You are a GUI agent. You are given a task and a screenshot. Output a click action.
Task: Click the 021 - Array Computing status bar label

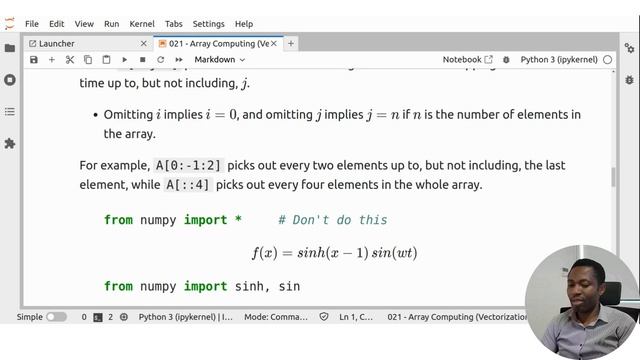pyautogui.click(x=457, y=317)
